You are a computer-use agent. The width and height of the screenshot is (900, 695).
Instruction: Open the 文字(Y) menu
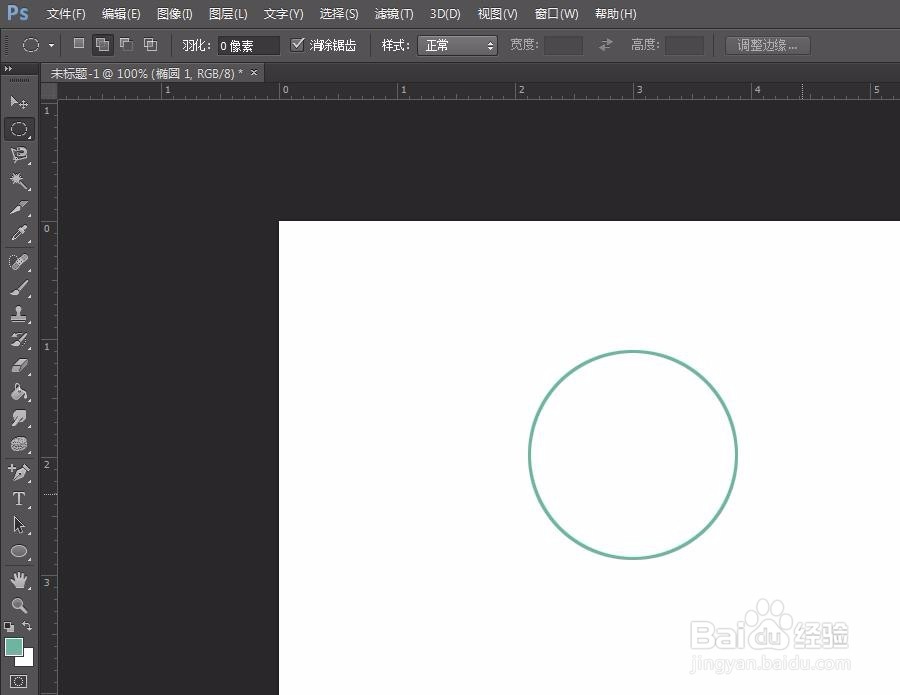(284, 14)
